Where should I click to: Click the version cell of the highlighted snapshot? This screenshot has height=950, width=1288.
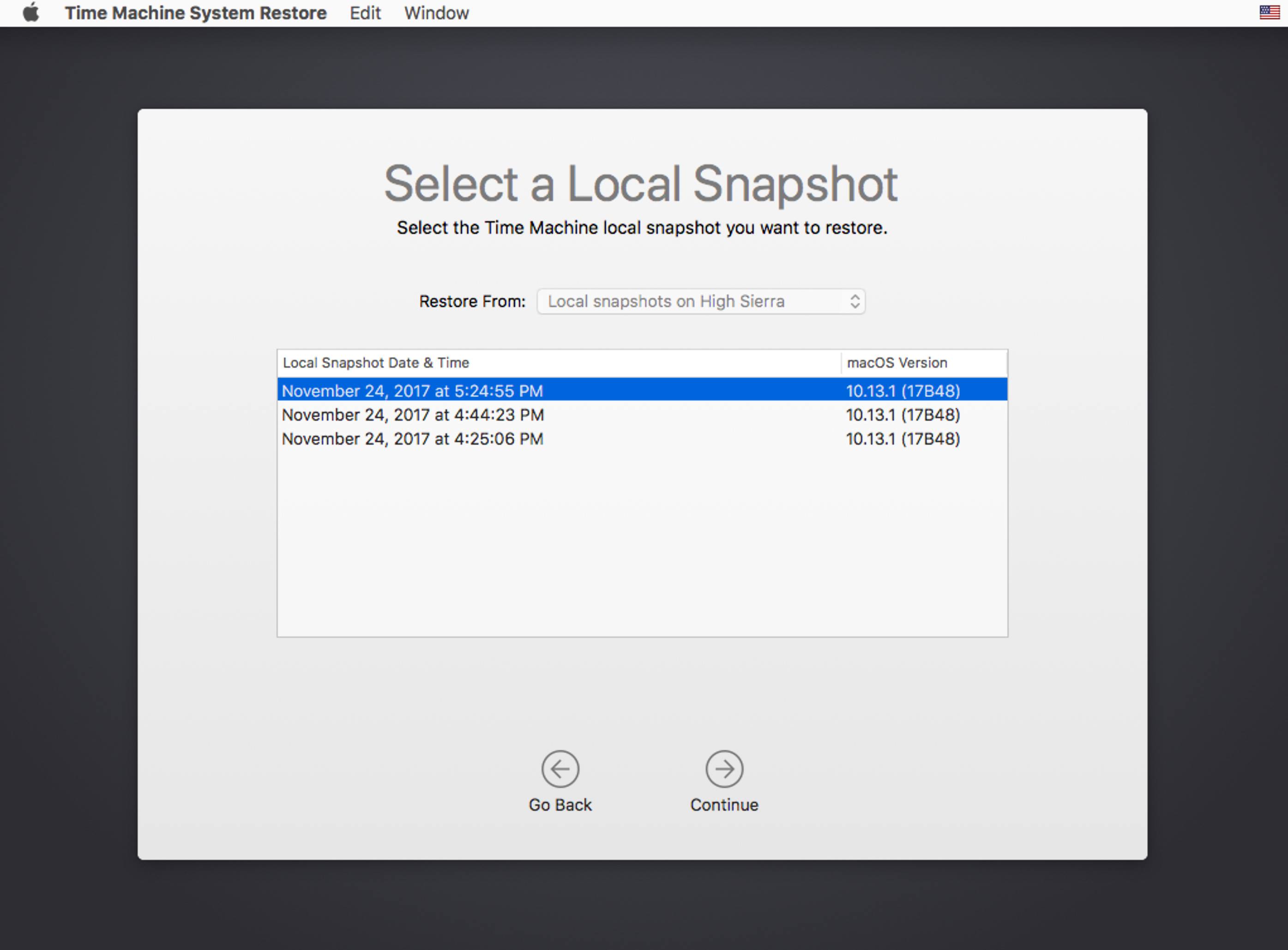pos(903,391)
